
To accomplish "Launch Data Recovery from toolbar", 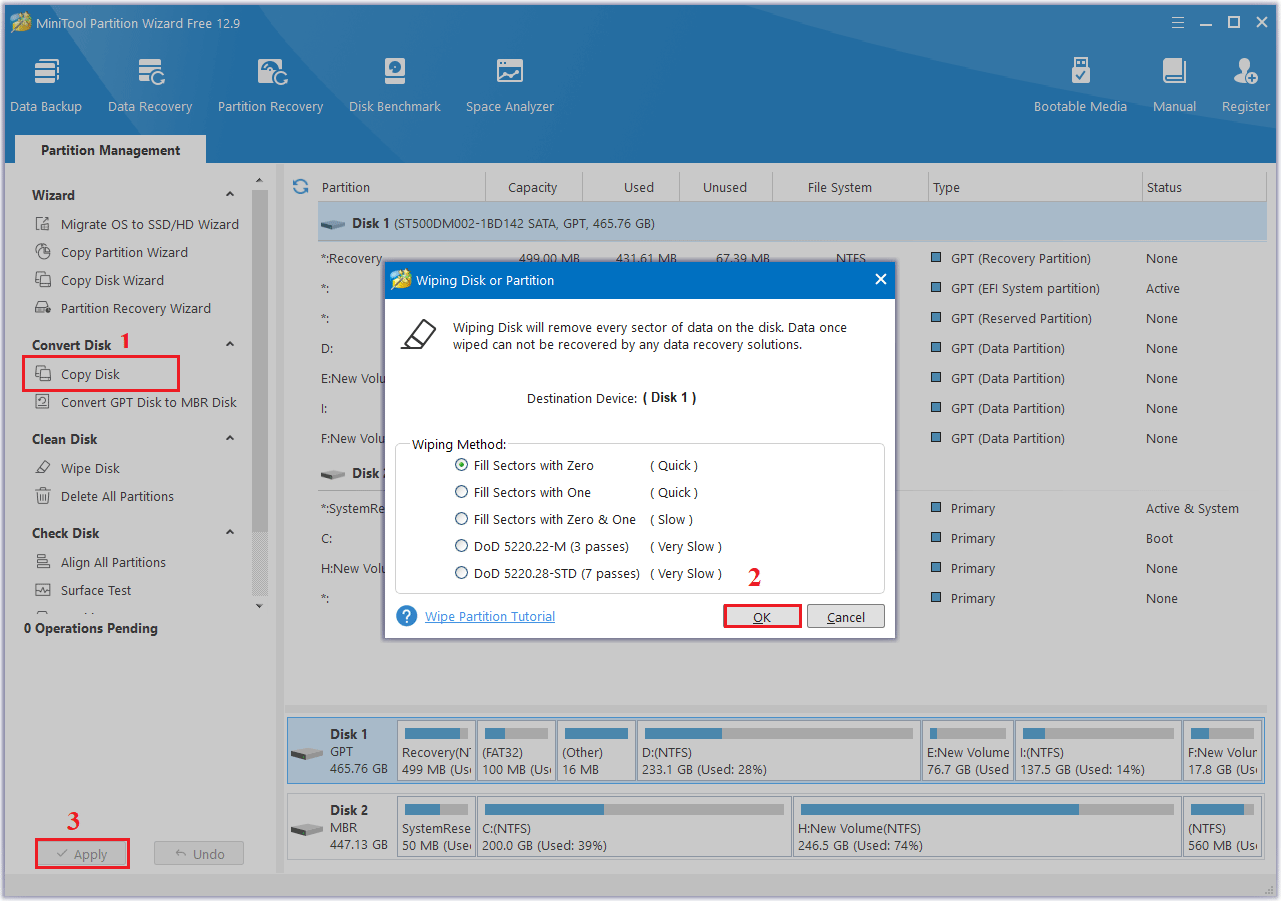I will (150, 85).
